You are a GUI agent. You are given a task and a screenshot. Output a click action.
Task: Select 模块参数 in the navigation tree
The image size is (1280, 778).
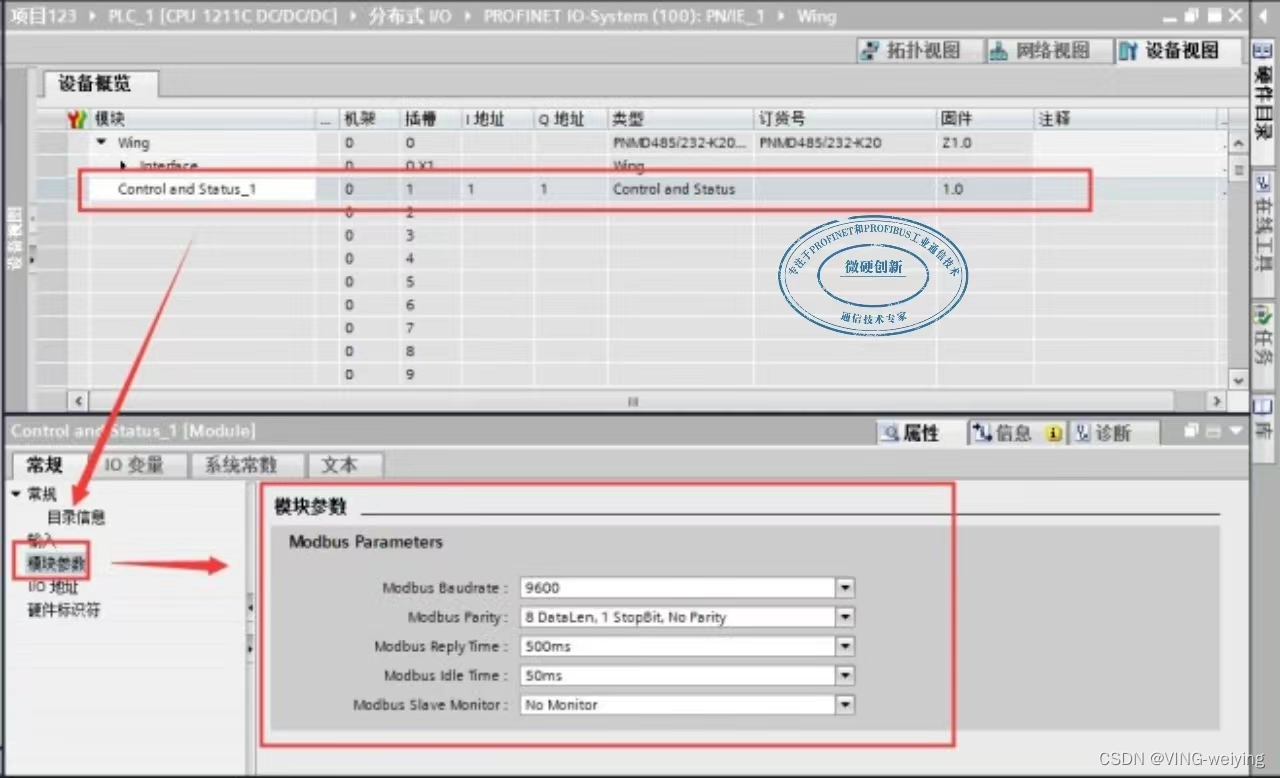click(56, 564)
